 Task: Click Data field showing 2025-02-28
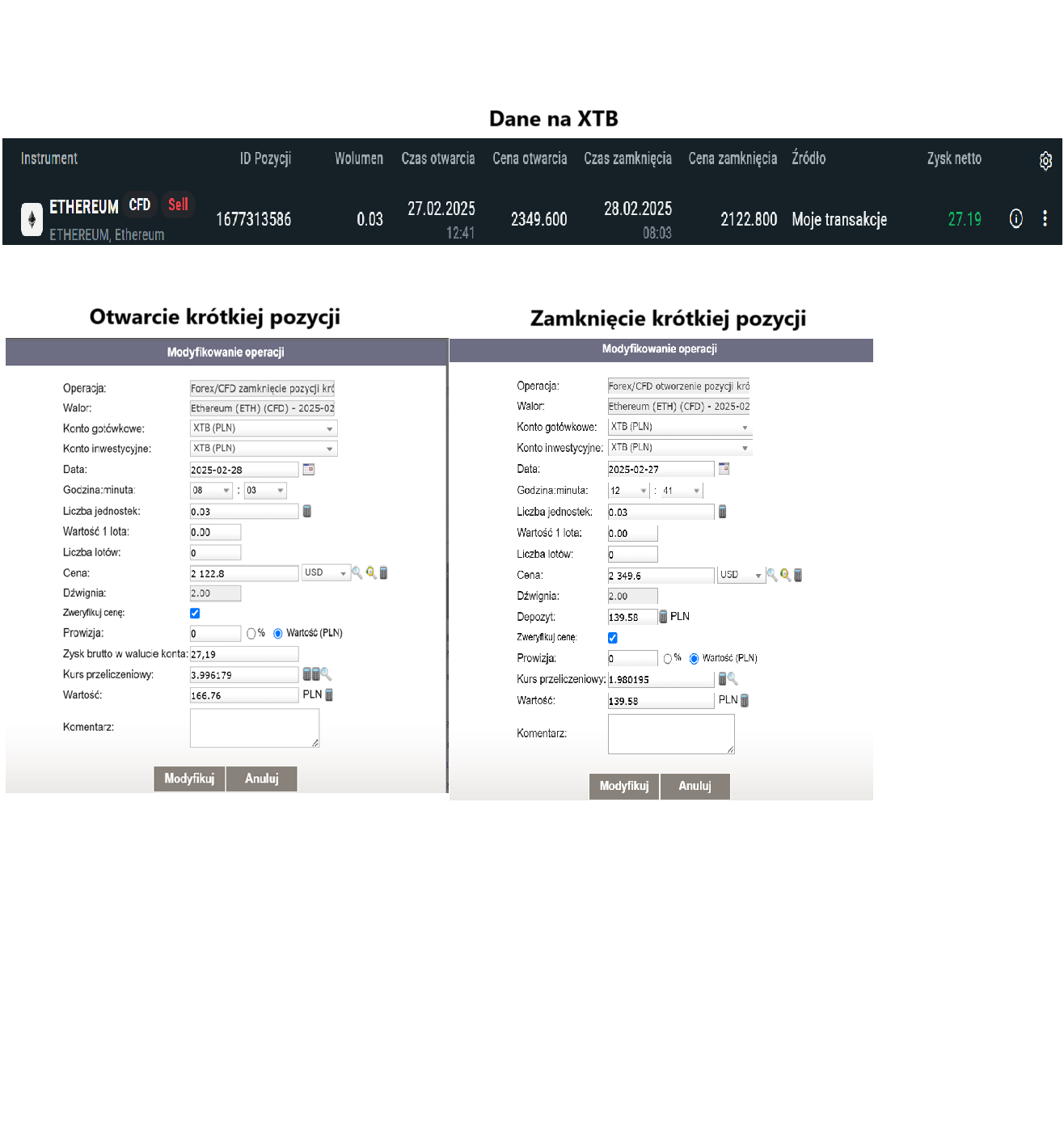(x=244, y=469)
